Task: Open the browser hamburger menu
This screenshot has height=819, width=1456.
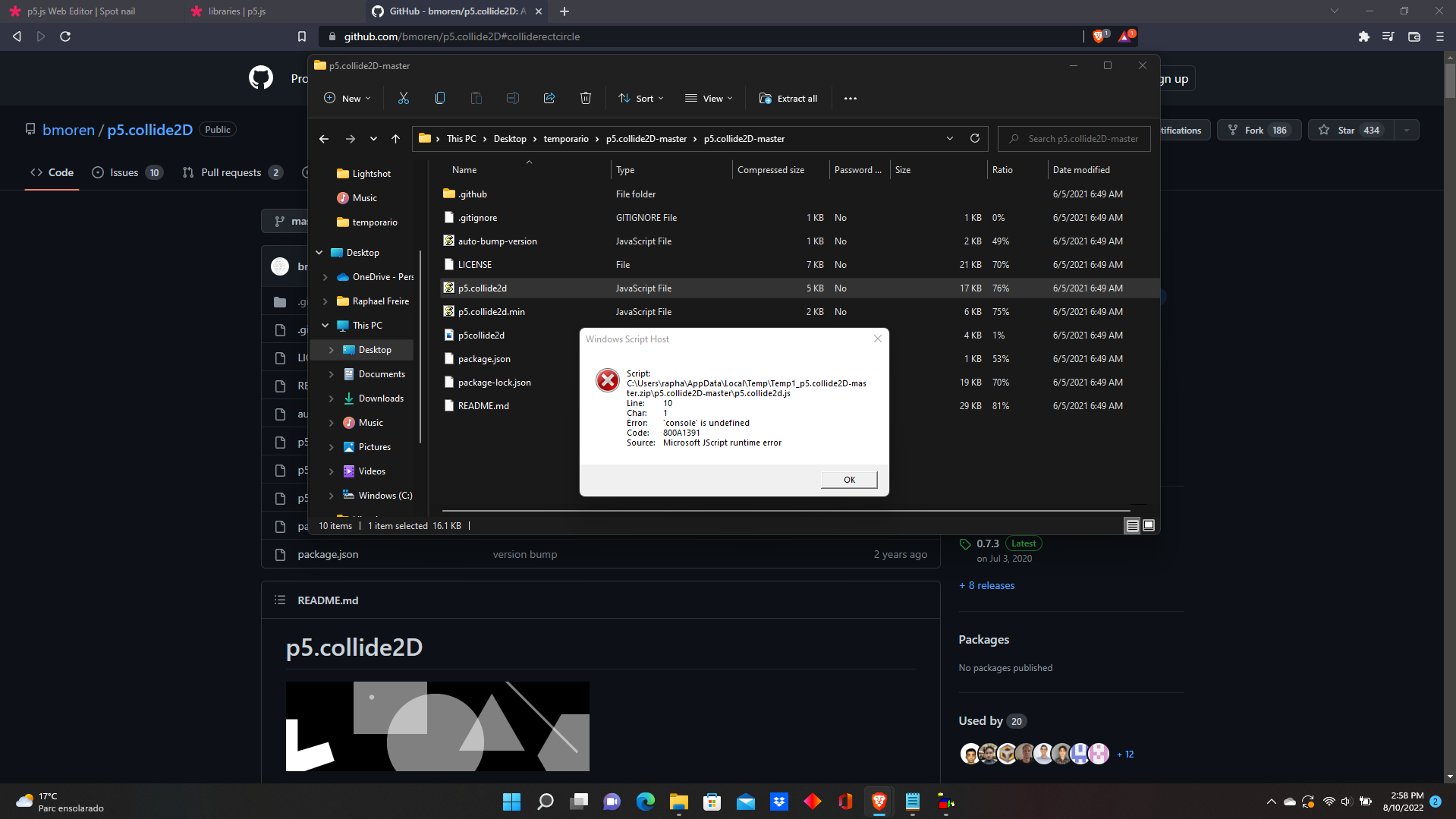Action: tap(1439, 36)
